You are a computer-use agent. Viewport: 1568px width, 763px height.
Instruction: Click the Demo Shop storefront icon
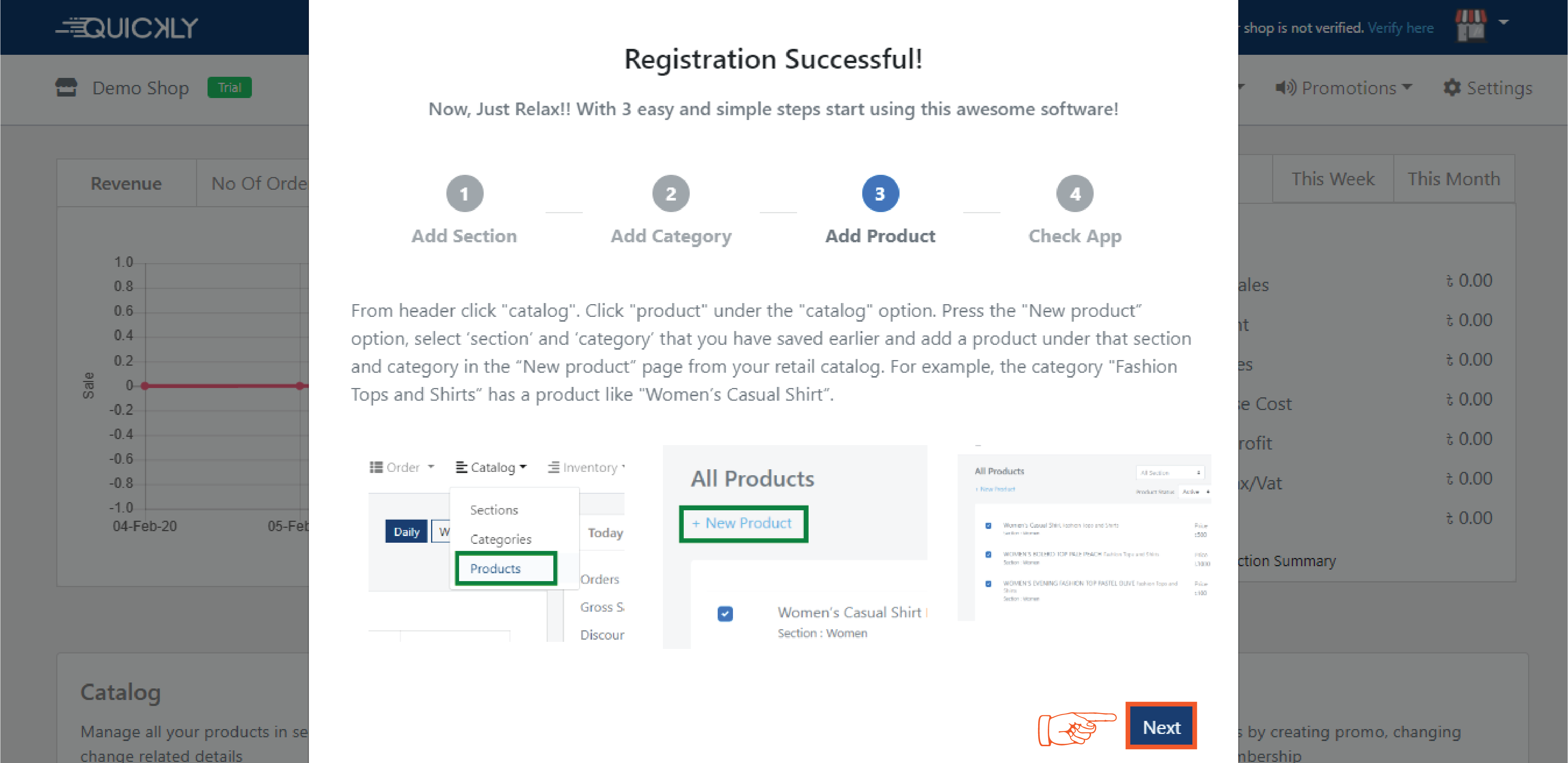66,88
